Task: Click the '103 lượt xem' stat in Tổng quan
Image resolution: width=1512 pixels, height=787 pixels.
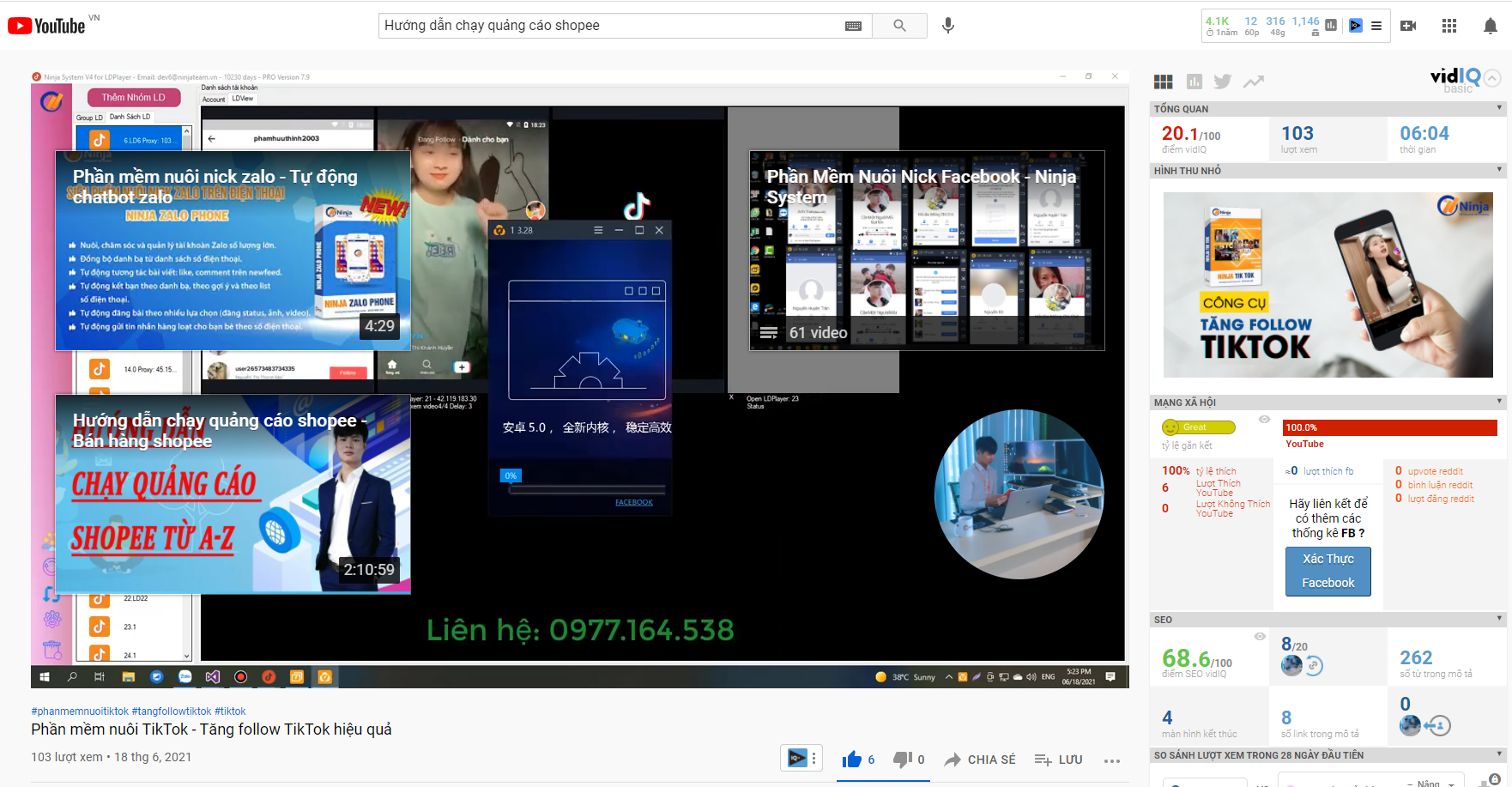Action: tap(1298, 138)
